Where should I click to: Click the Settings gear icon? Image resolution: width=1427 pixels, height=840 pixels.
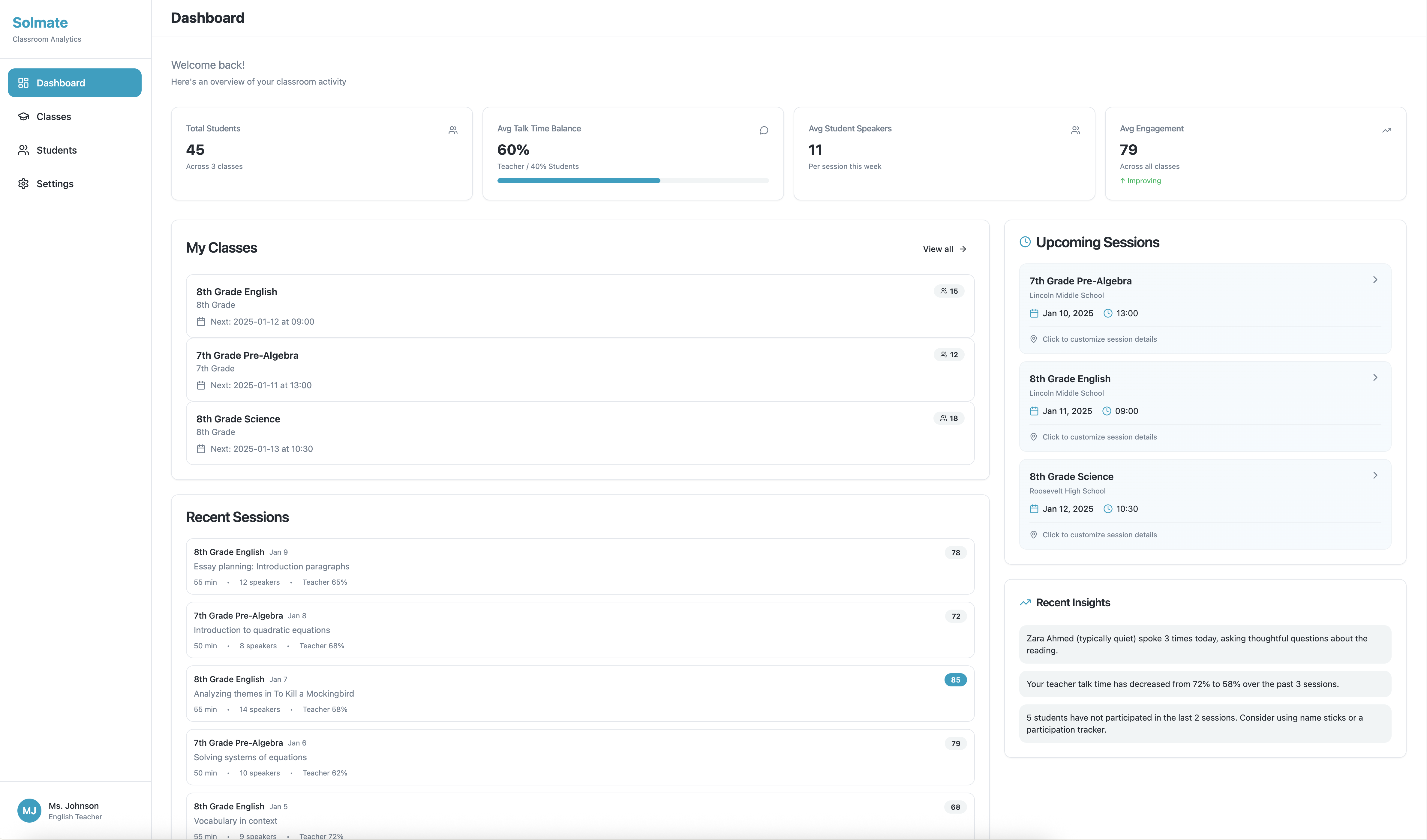click(x=23, y=183)
